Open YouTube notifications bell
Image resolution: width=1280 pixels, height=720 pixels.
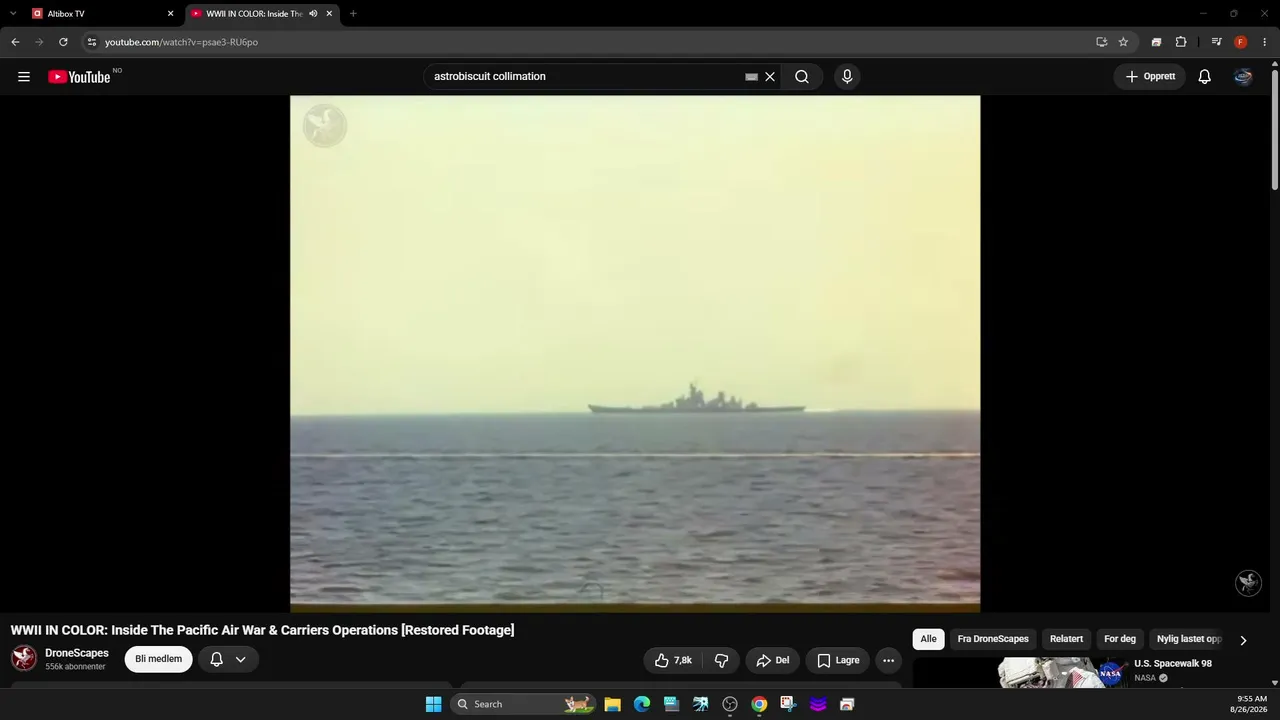click(1205, 77)
